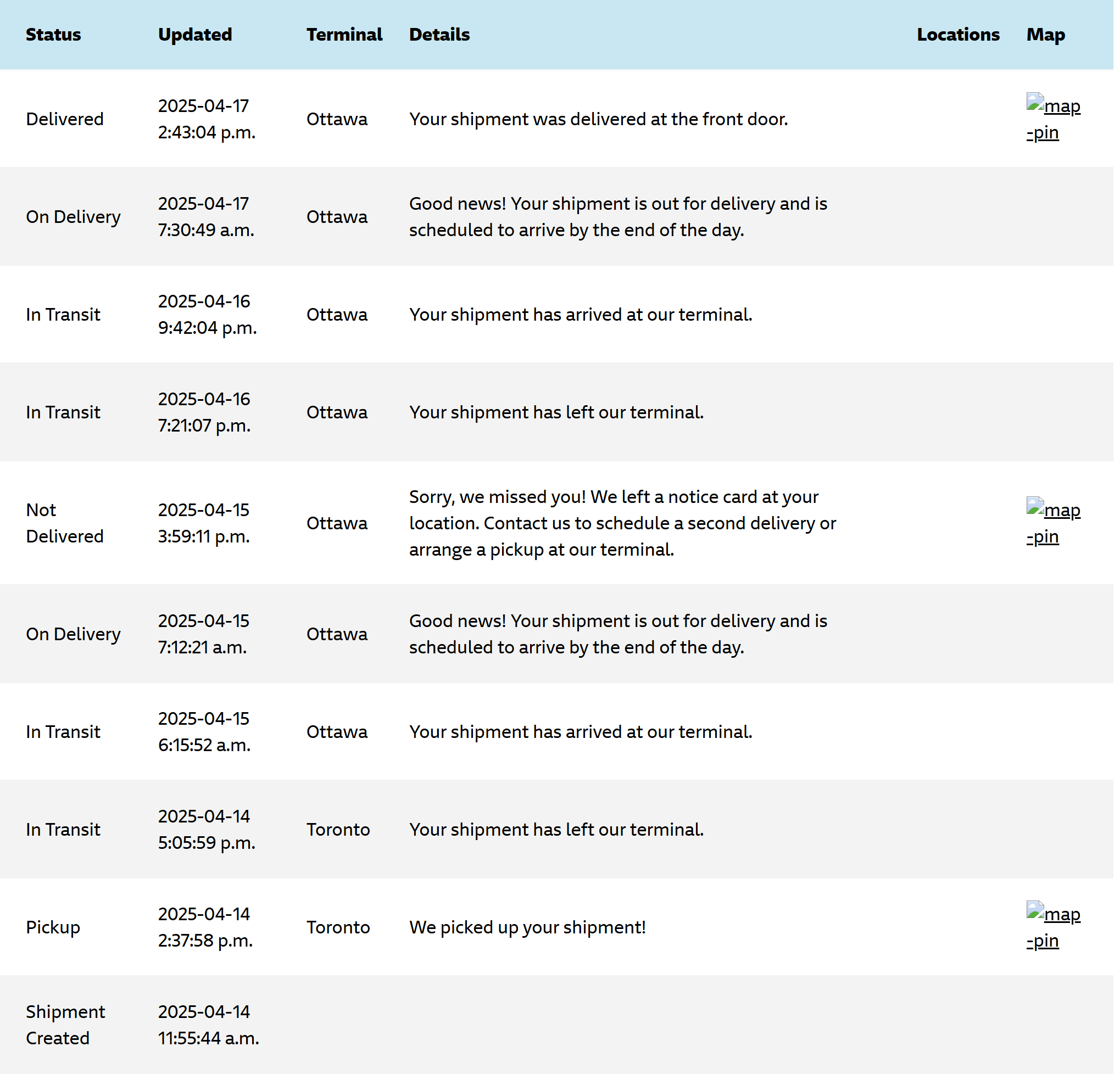This screenshot has height=1080, width=1120.
Task: Click the 2025-04-14 11:55:44 a.m. timestamp
Action: click(209, 1025)
